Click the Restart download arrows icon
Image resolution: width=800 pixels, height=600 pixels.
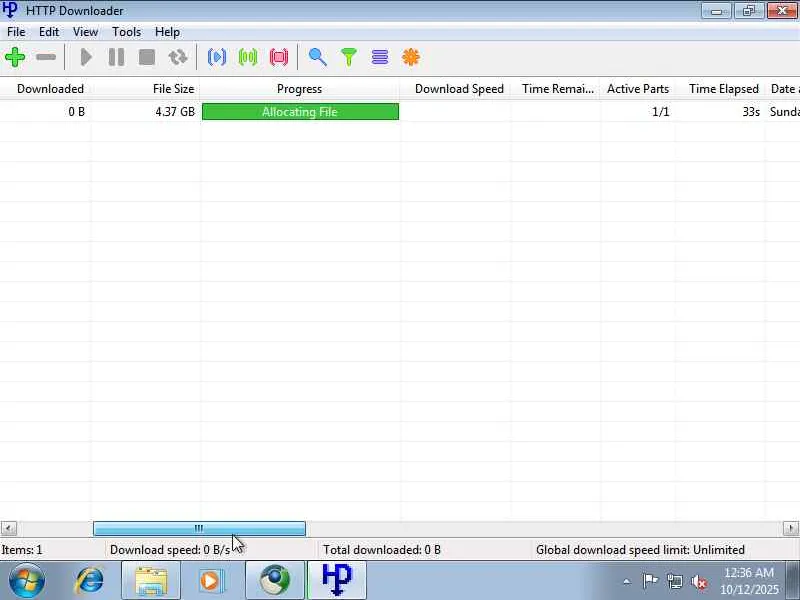coord(178,57)
